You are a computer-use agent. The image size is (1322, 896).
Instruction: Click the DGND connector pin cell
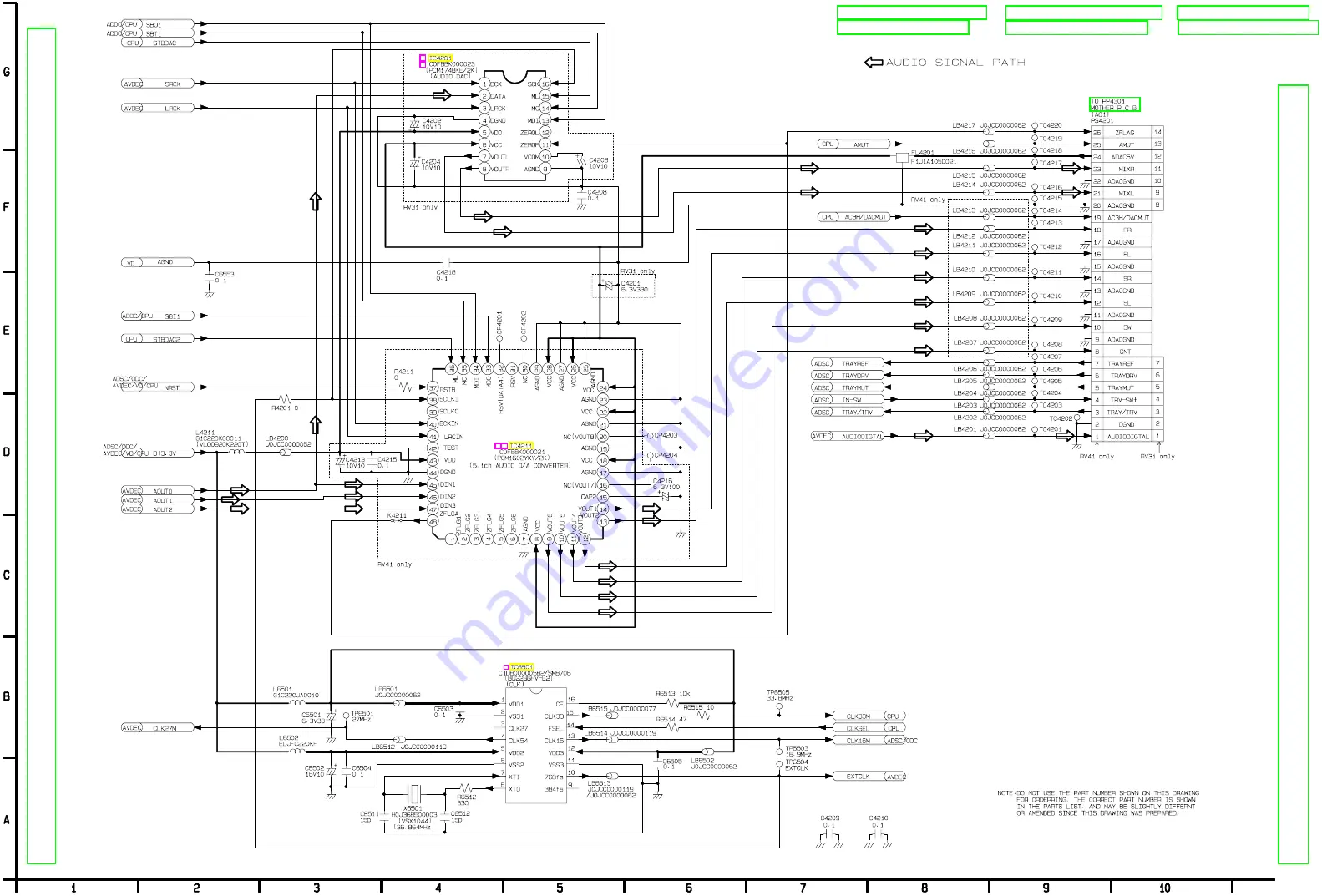point(1127,424)
